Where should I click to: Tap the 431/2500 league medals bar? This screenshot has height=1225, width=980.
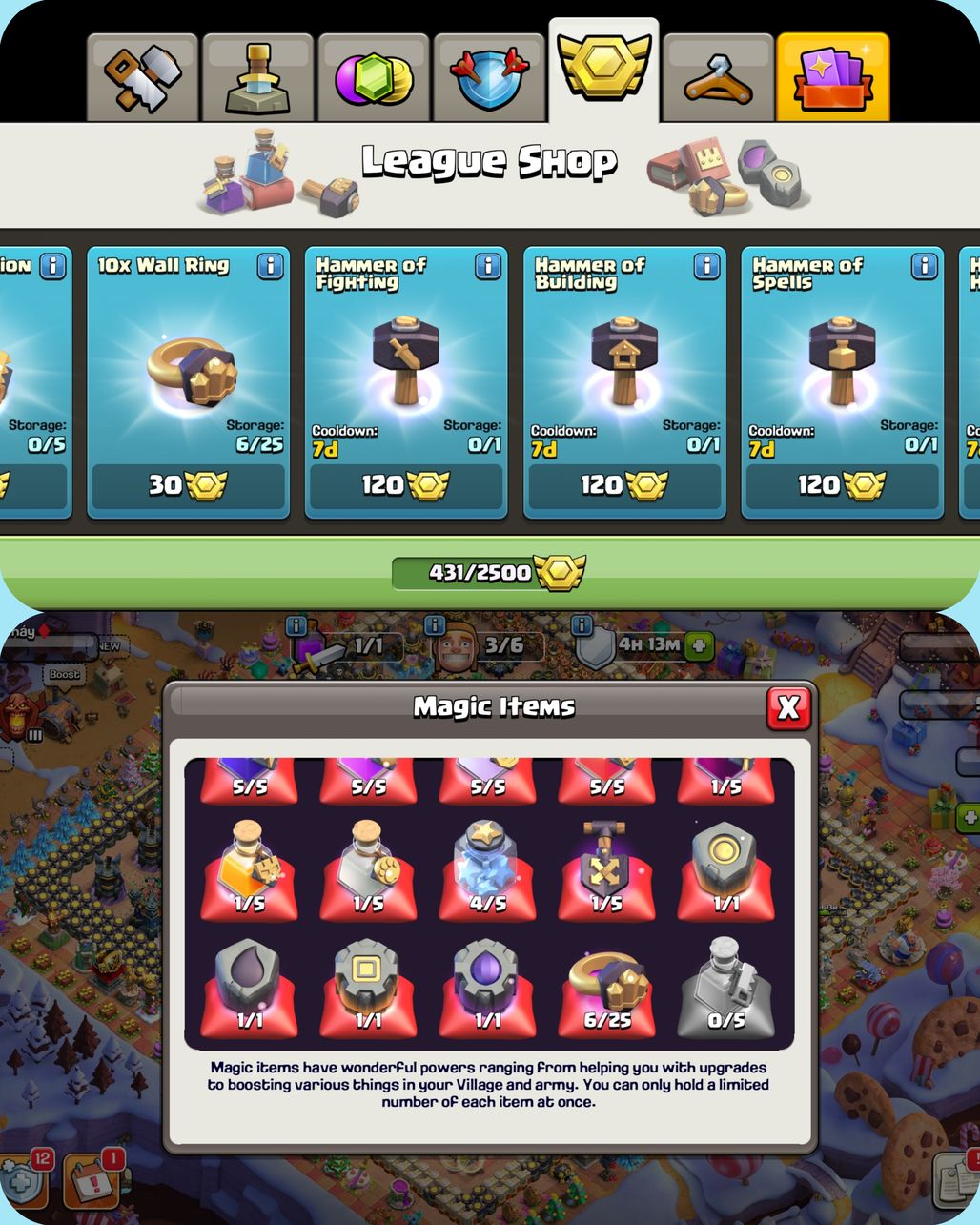(489, 572)
